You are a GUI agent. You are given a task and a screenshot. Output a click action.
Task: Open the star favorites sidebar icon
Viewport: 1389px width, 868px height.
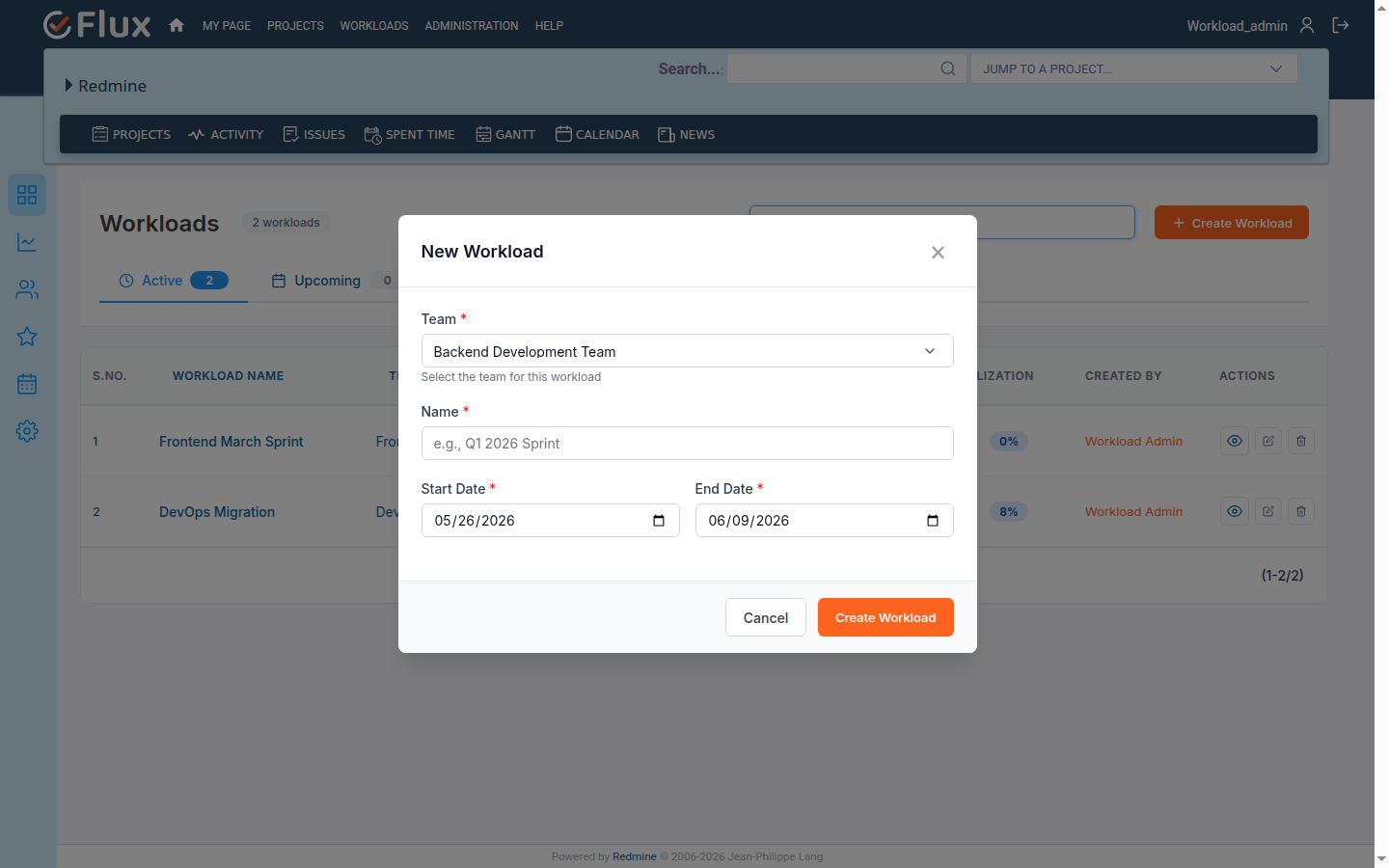[x=27, y=337]
